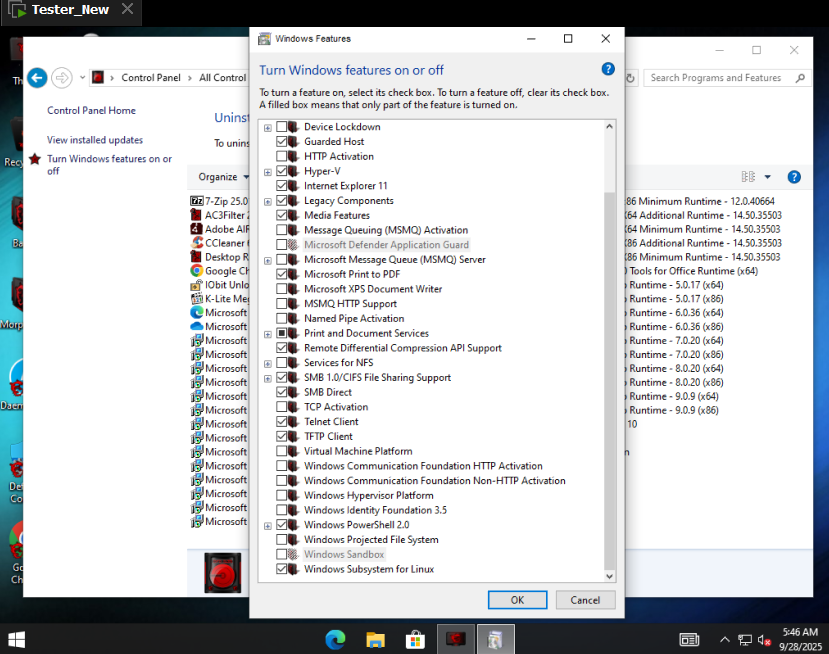Screen dimensions: 829x654
Task: Uncheck the Guarded Host feature
Action: pos(281,142)
